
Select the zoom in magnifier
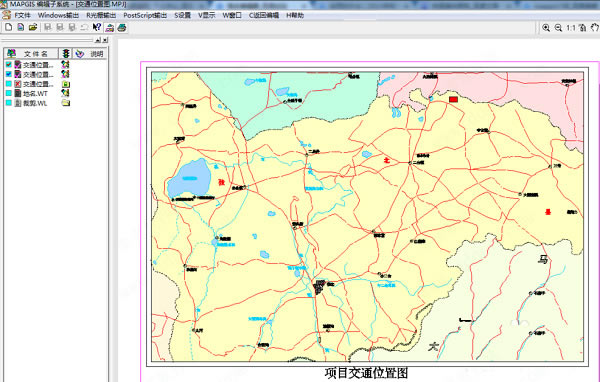point(546,28)
